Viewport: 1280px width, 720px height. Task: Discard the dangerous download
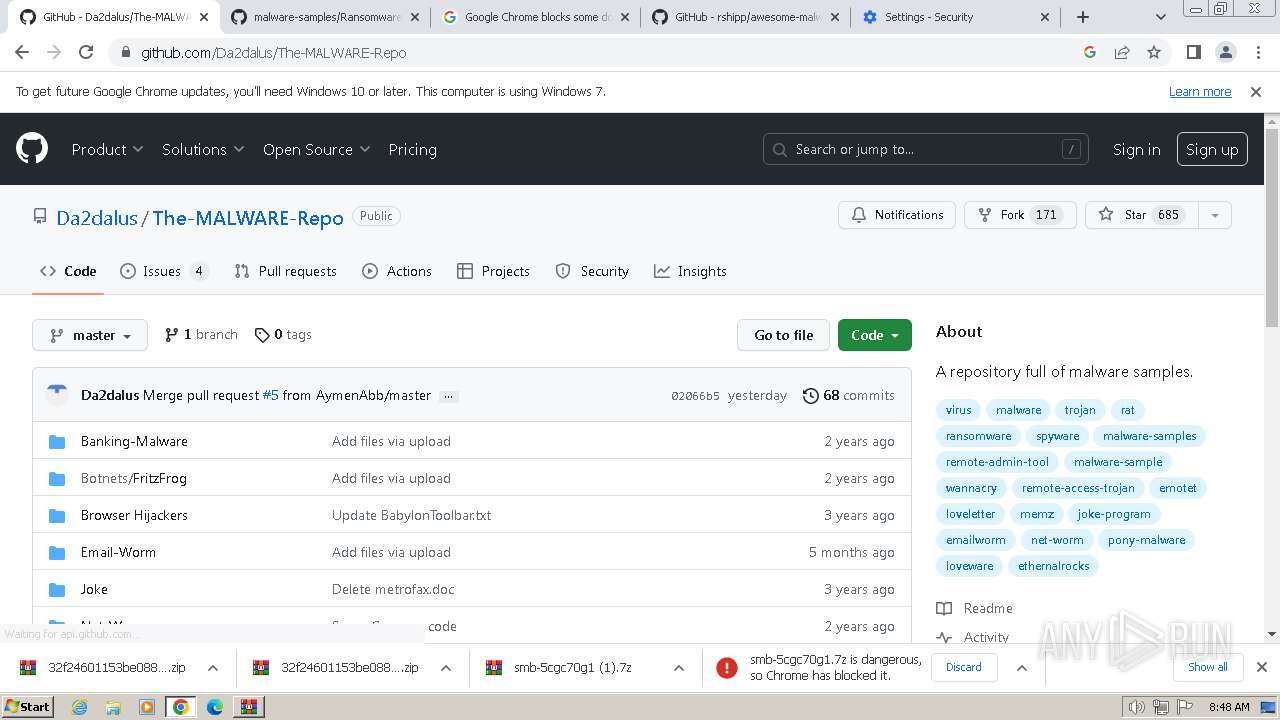(x=964, y=667)
